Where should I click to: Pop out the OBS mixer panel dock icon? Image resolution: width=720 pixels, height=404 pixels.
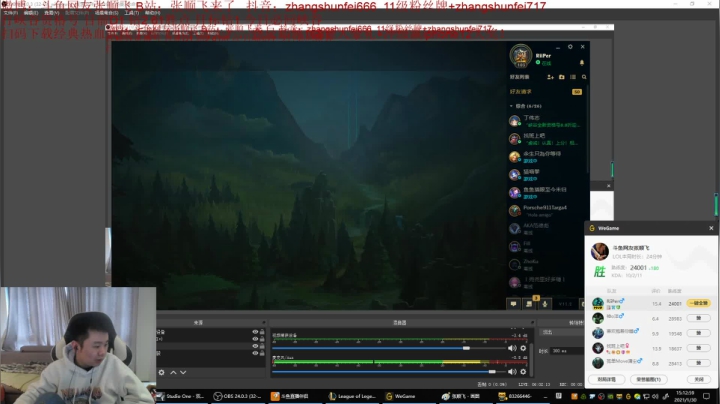(532, 323)
